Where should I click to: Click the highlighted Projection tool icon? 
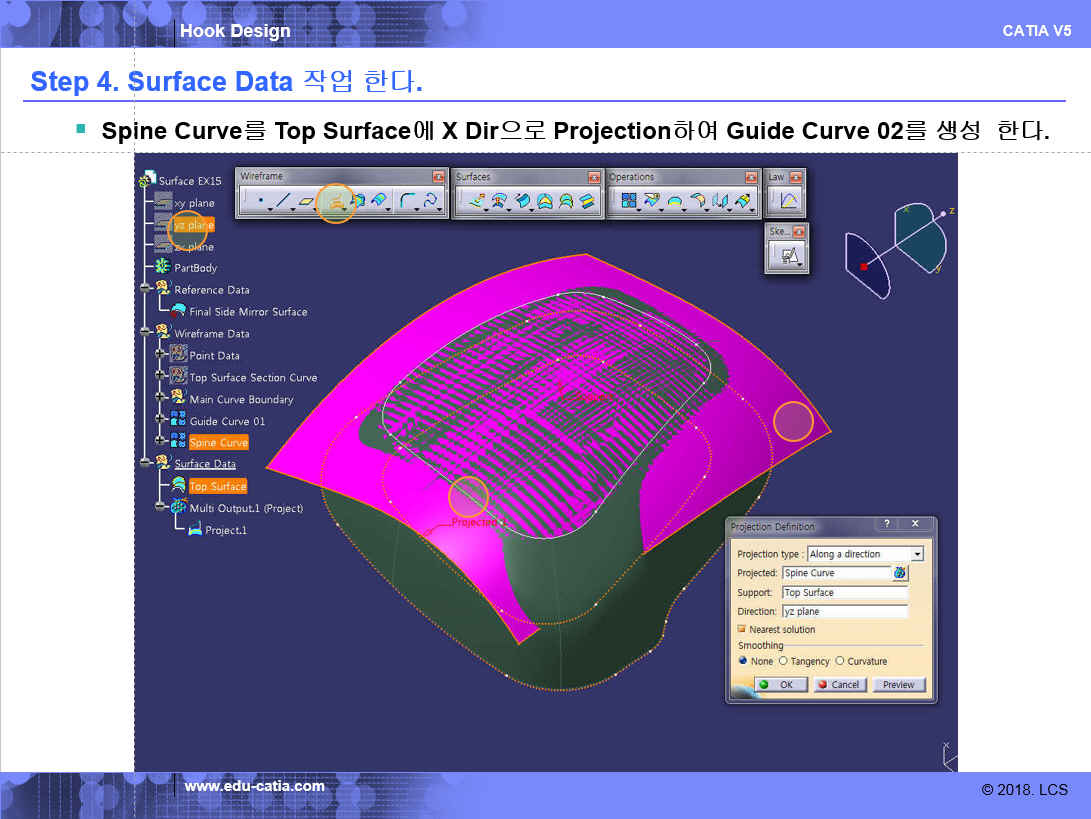336,202
